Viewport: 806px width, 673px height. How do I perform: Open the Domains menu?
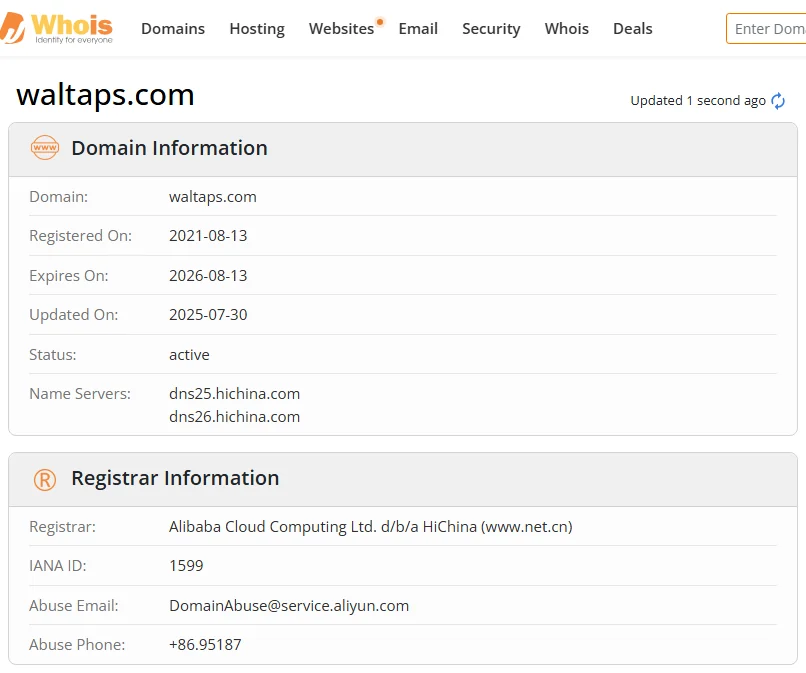click(x=173, y=29)
